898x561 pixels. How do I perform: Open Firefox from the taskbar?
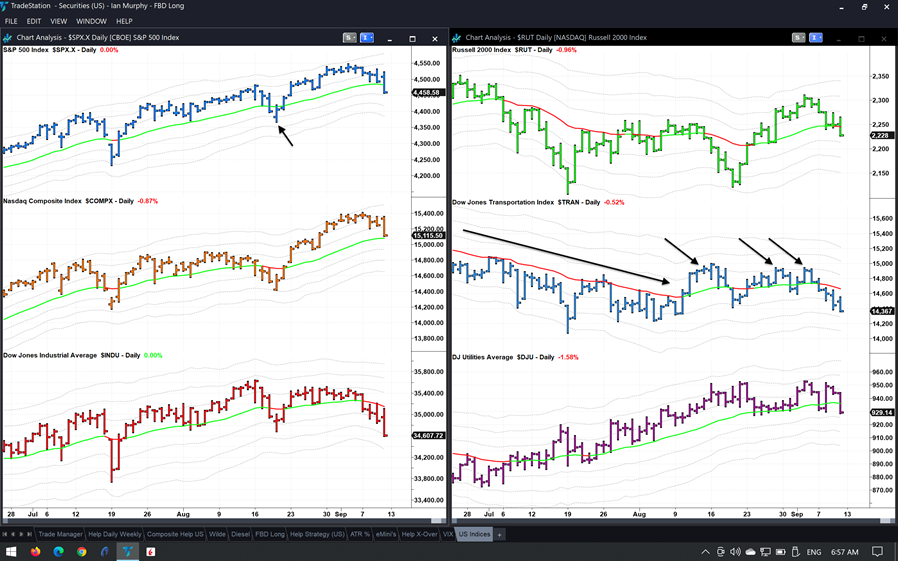pyautogui.click(x=36, y=551)
